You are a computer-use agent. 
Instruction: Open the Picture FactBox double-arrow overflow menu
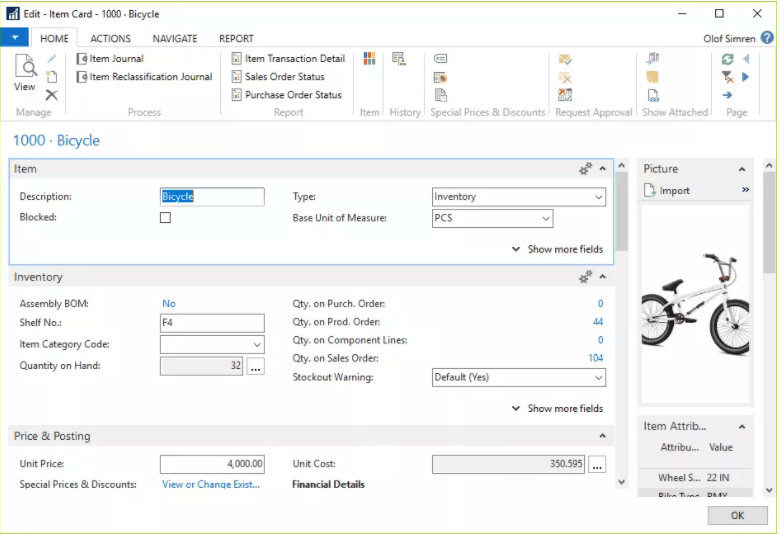coord(745,190)
